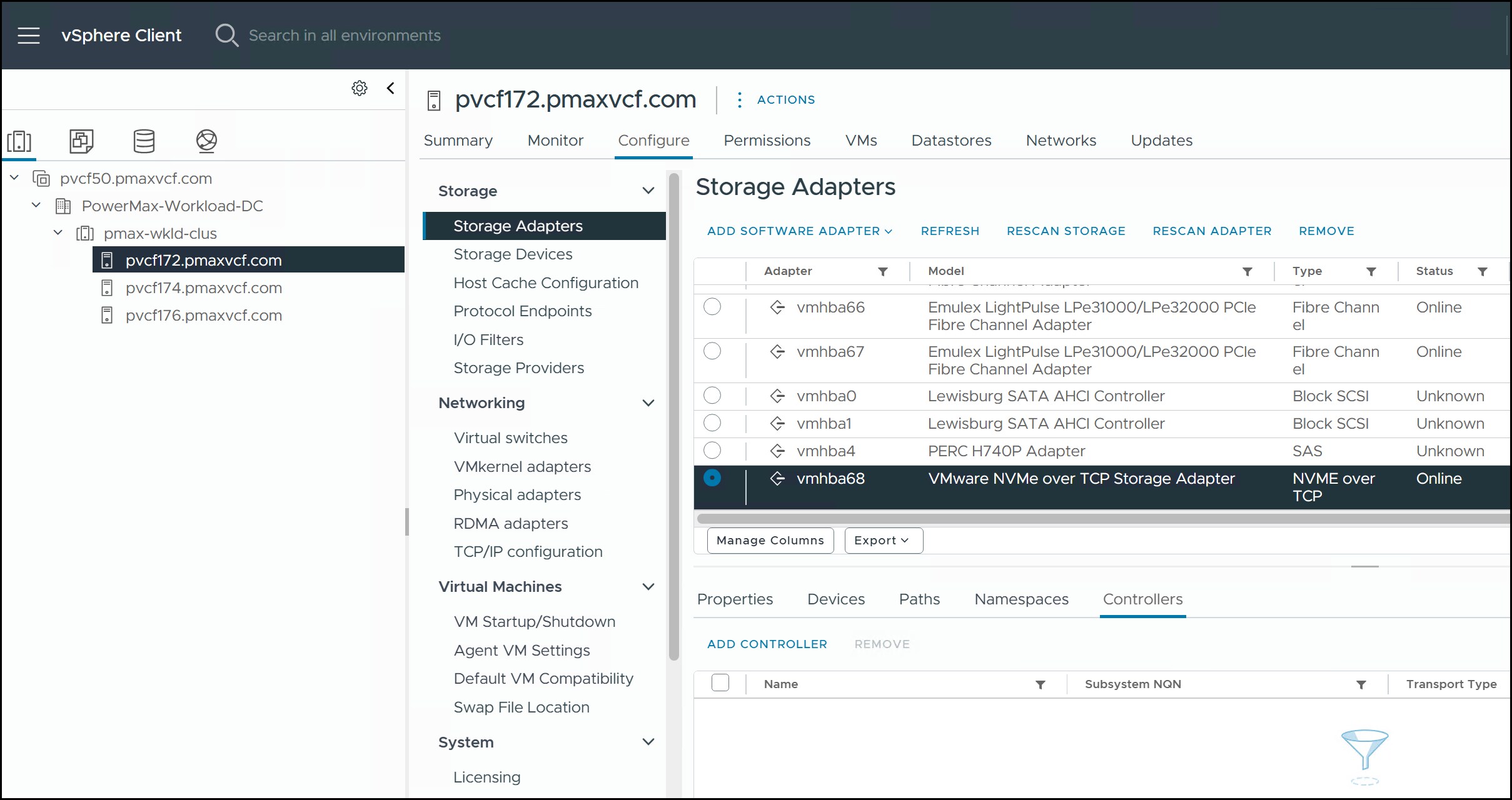The image size is (1512, 800).
Task: Collapse the navigator pane arrow
Action: point(391,88)
